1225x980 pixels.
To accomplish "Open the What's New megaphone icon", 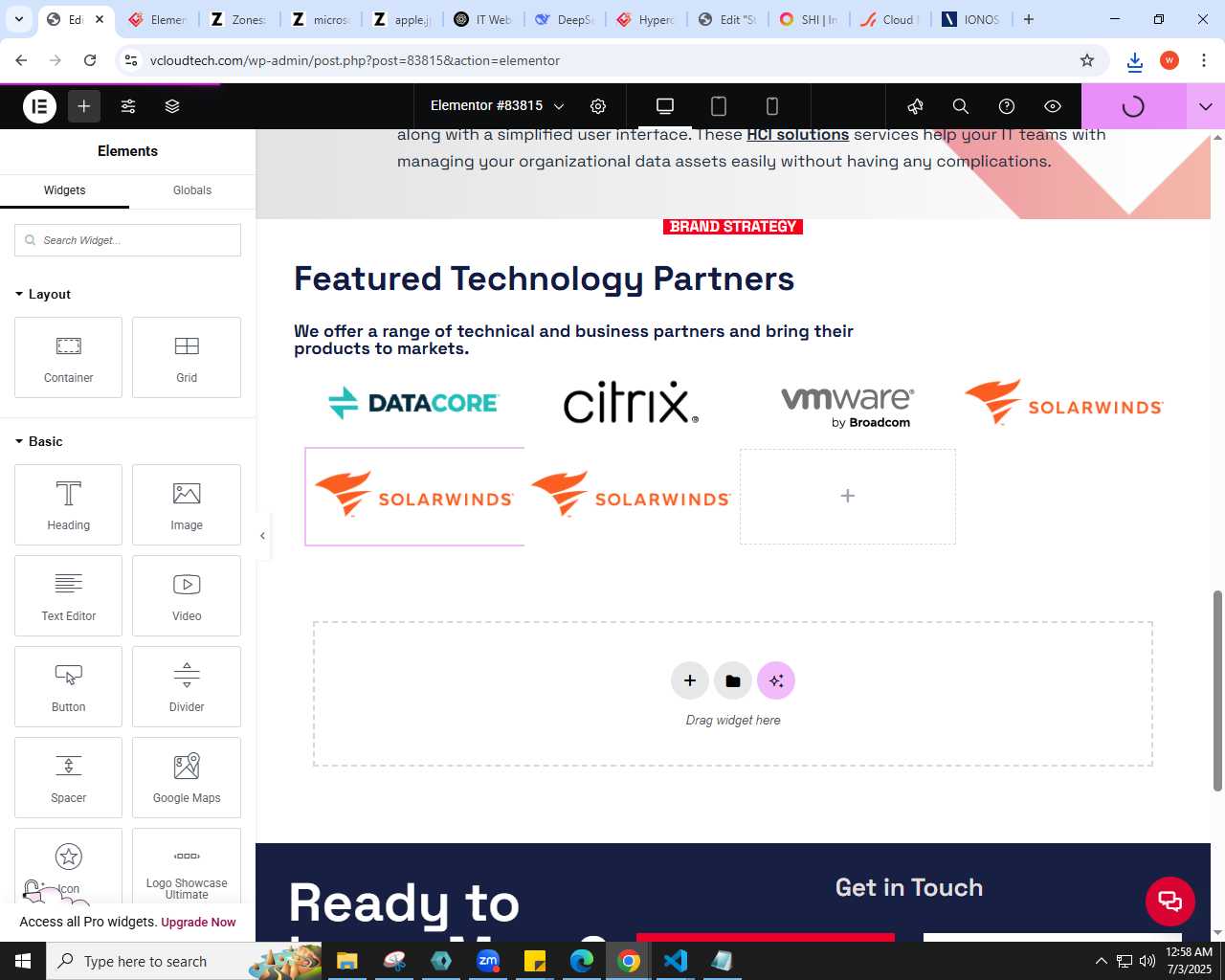I will pyautogui.click(x=916, y=106).
